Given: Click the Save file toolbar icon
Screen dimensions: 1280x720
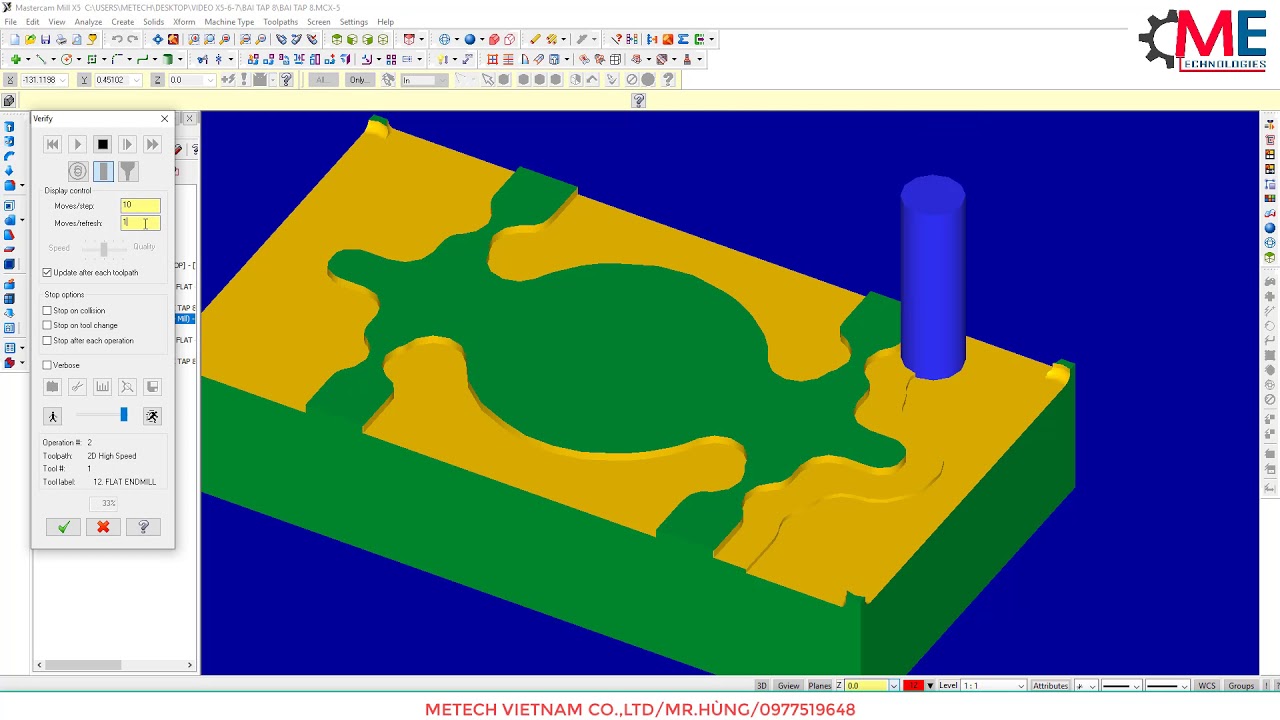Looking at the screenshot, I should [x=46, y=40].
